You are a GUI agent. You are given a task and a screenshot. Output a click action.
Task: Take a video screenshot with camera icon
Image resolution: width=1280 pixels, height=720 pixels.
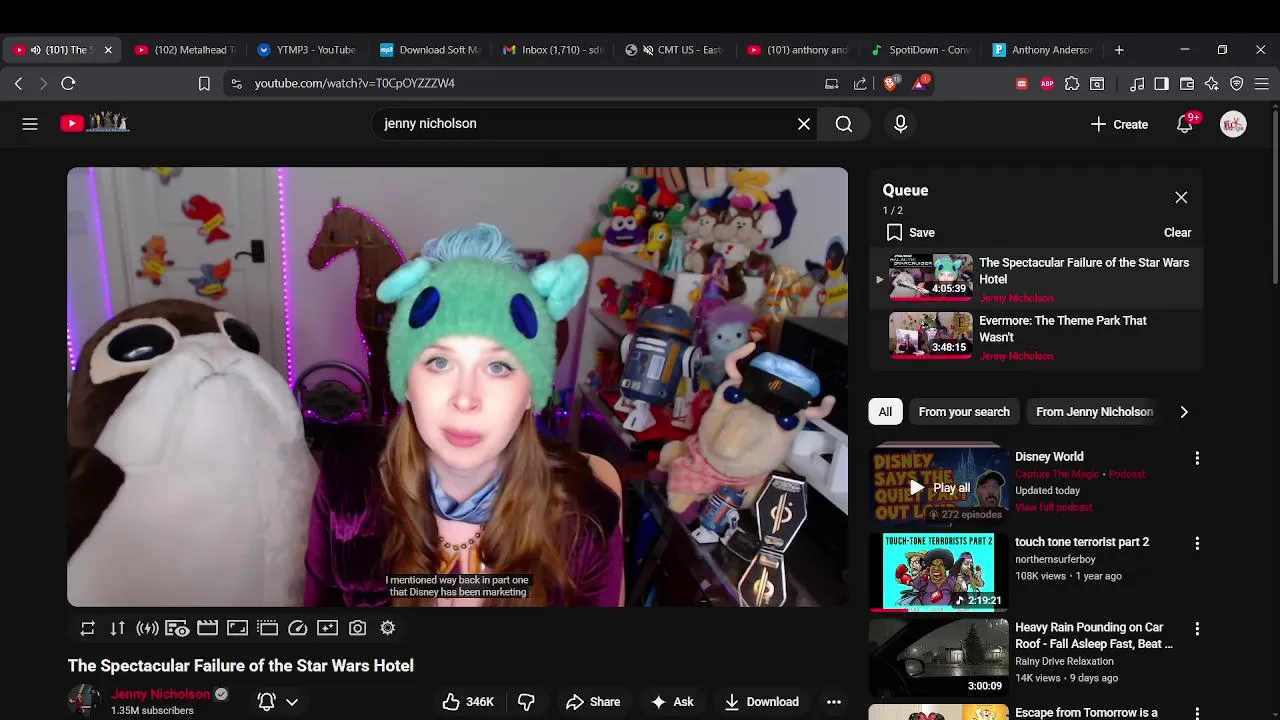[x=357, y=628]
